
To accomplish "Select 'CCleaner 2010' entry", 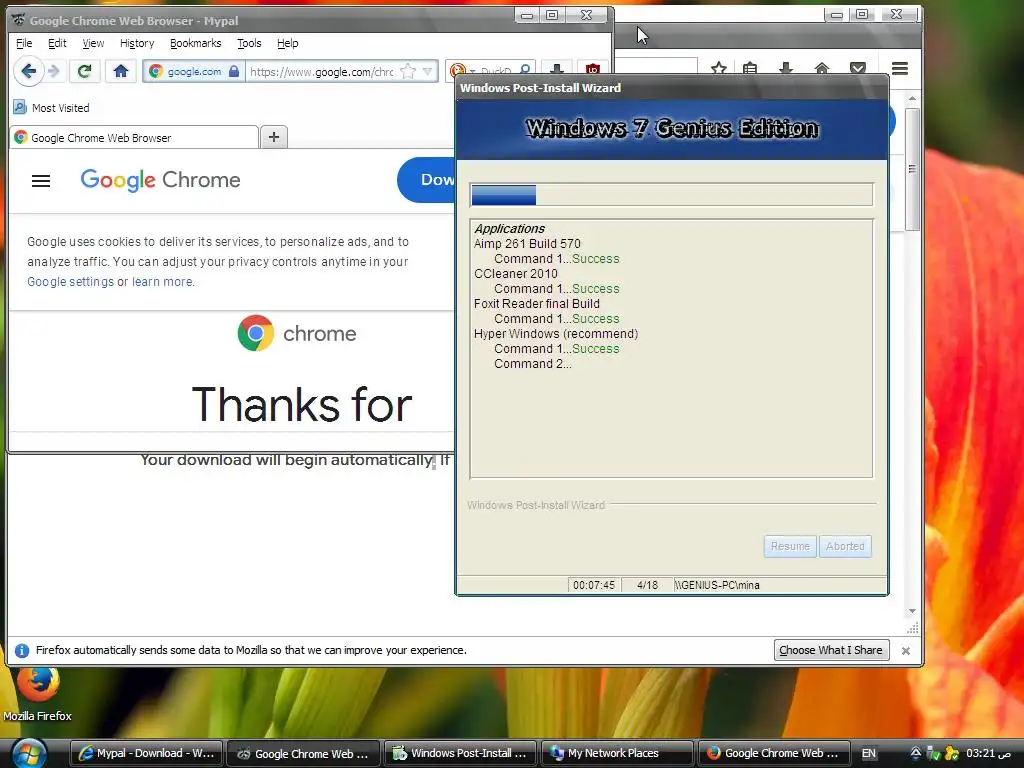I will 516,274.
